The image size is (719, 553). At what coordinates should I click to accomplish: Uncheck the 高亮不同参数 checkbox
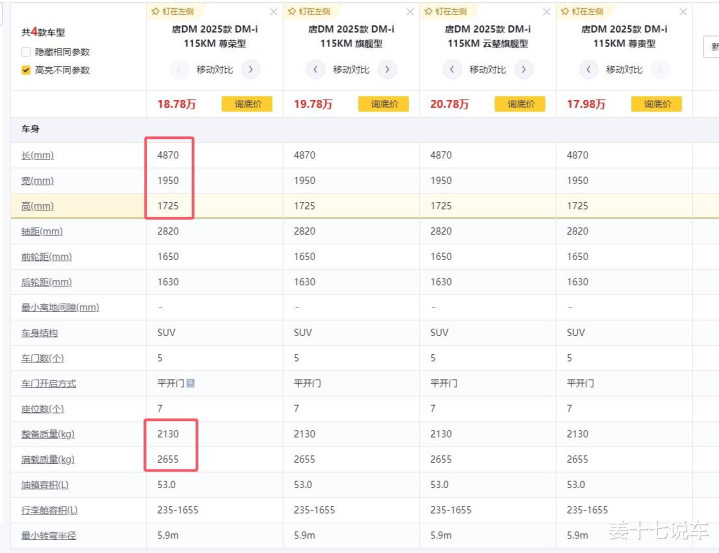26,70
